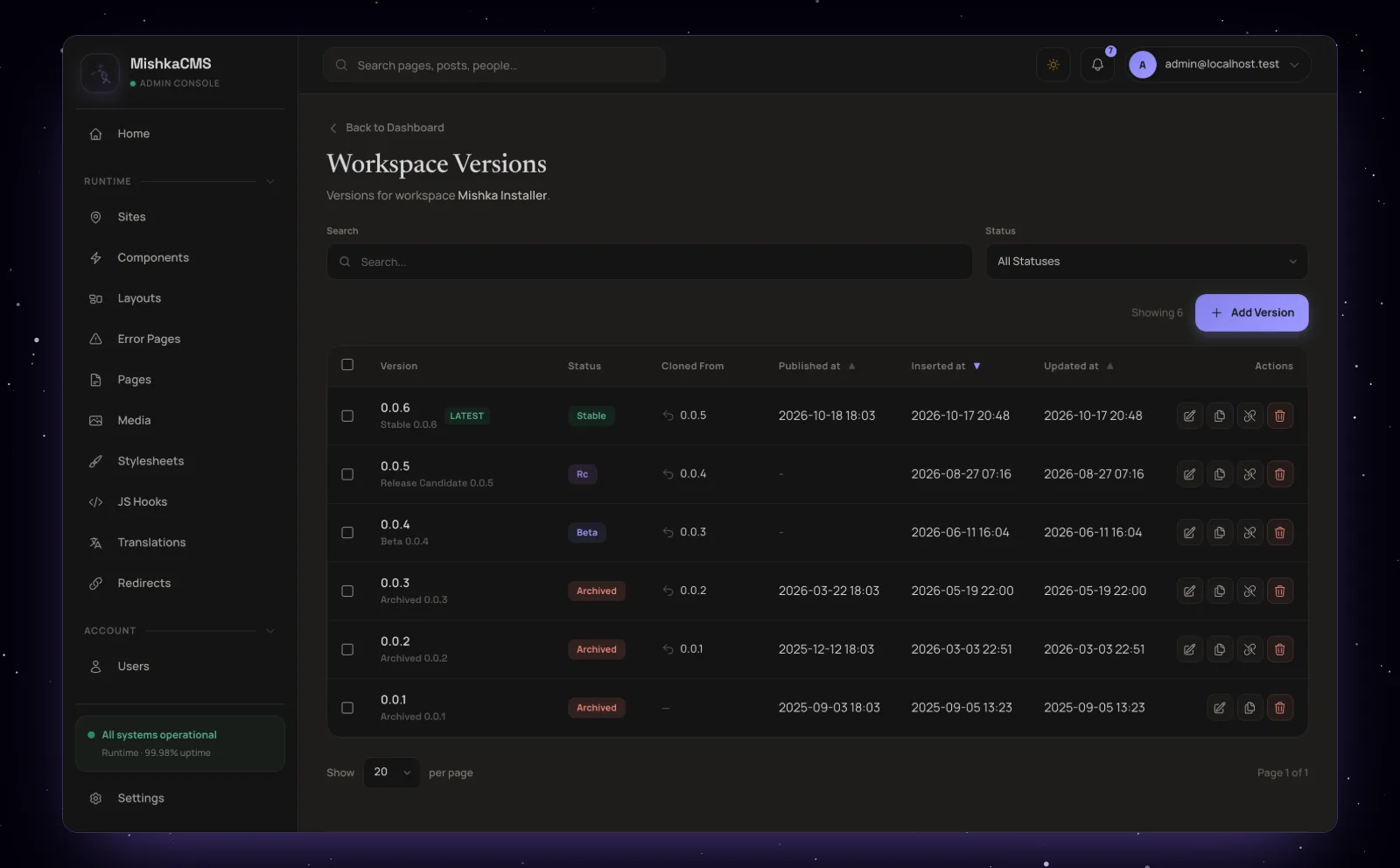Sort table by Updated at column
The image size is (1400, 868).
tap(1079, 366)
